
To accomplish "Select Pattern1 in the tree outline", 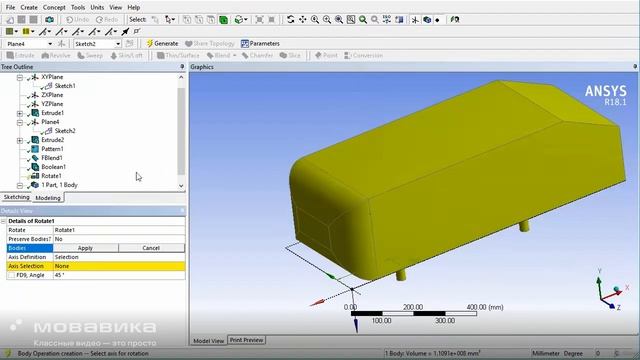I will pyautogui.click(x=52, y=149).
